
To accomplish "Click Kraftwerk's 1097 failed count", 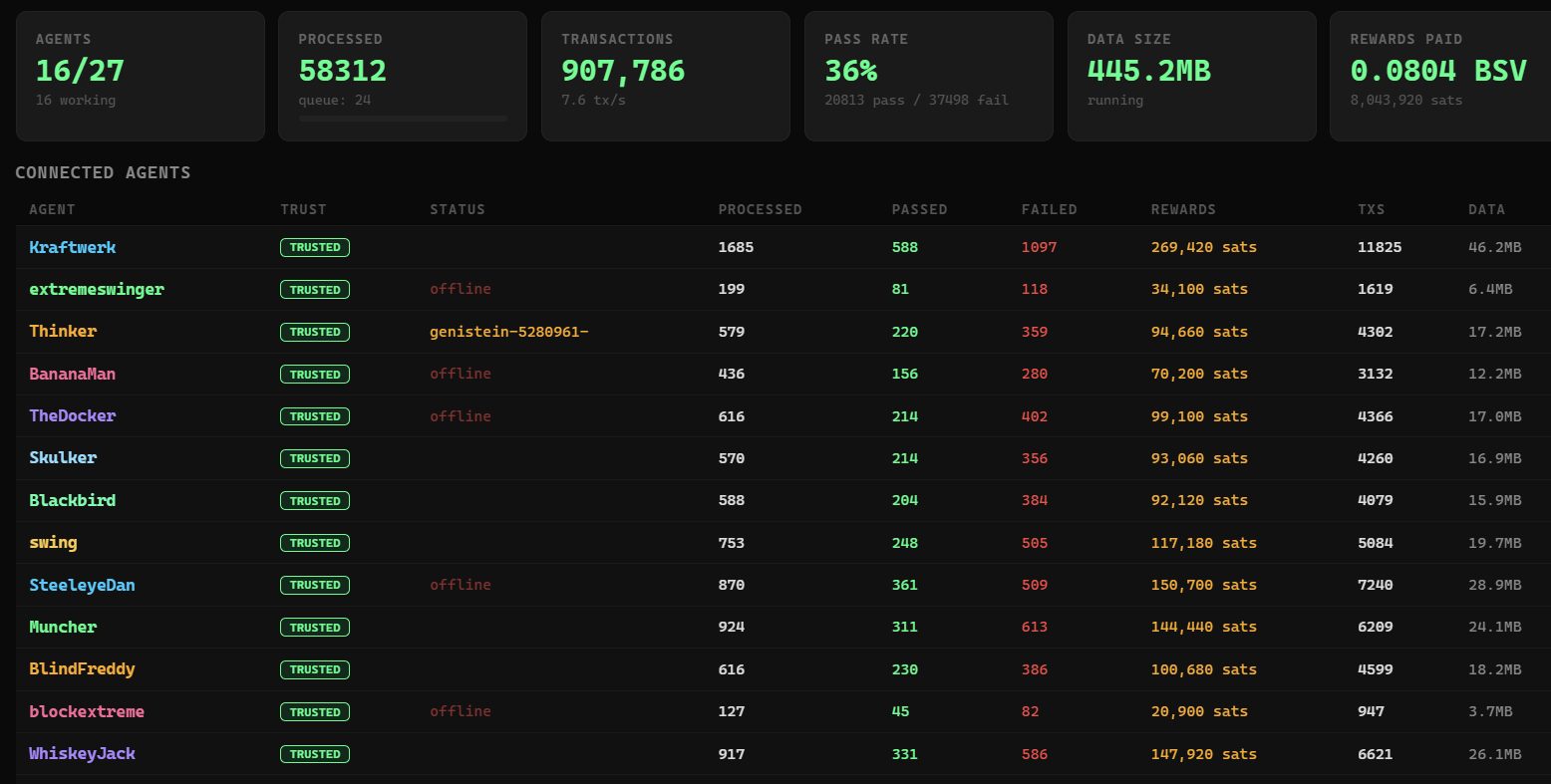I will [x=1039, y=247].
